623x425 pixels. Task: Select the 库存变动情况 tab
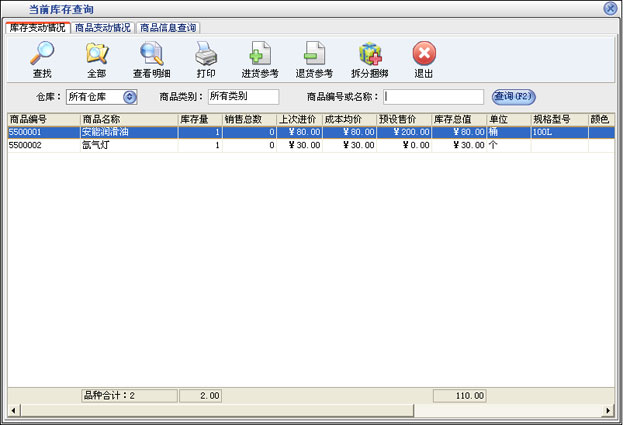tap(37, 27)
